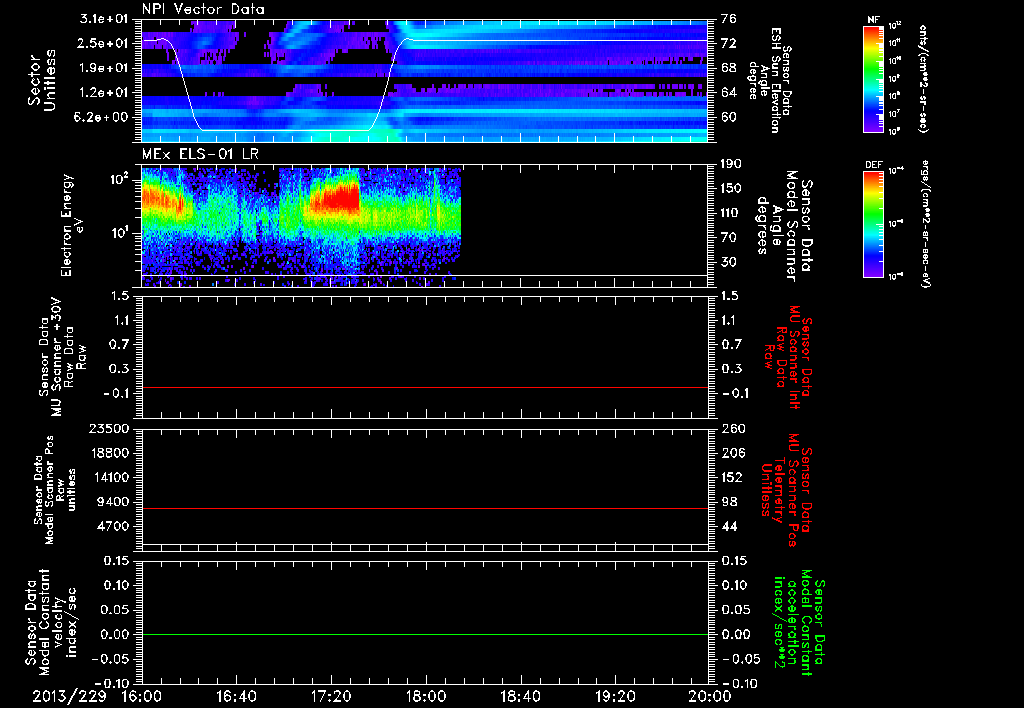
Task: Click the "Electron Energy eV" axis label
Action: click(x=72, y=225)
